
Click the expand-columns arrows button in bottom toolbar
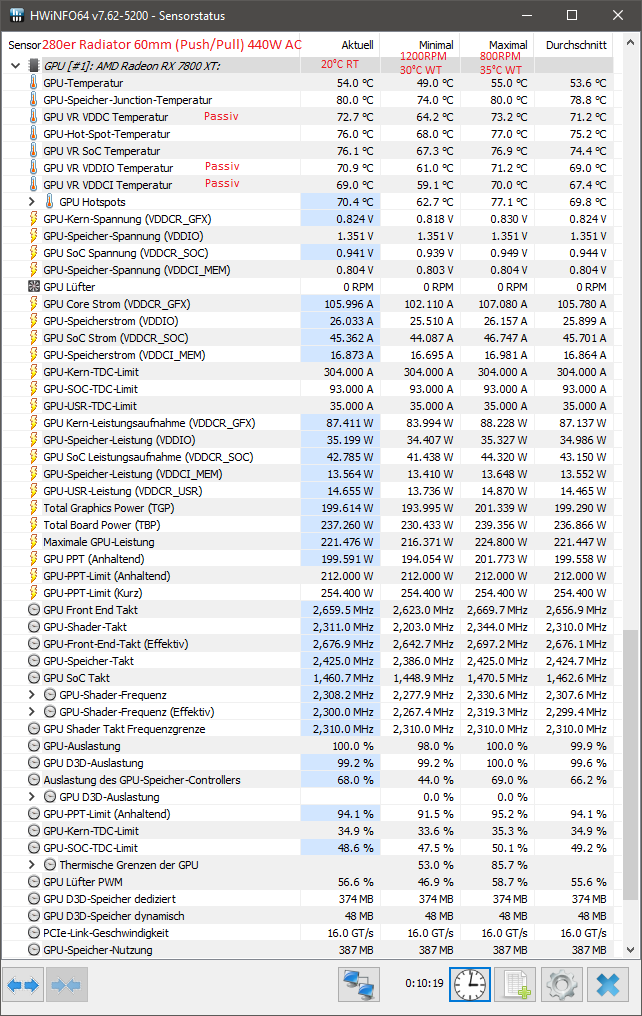23,986
